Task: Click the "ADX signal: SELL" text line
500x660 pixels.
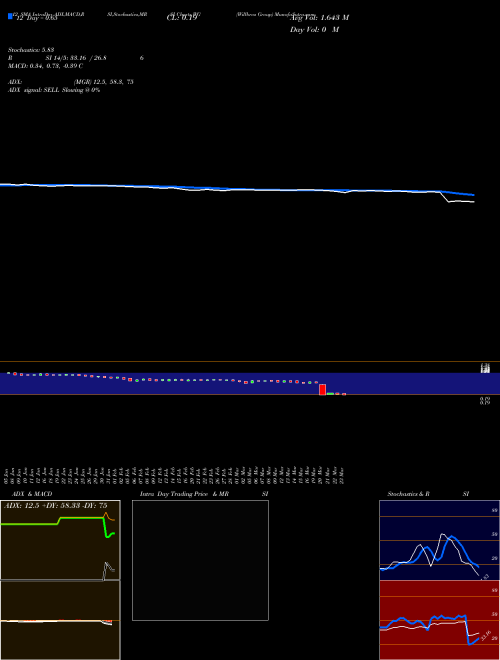Action: click(54, 90)
